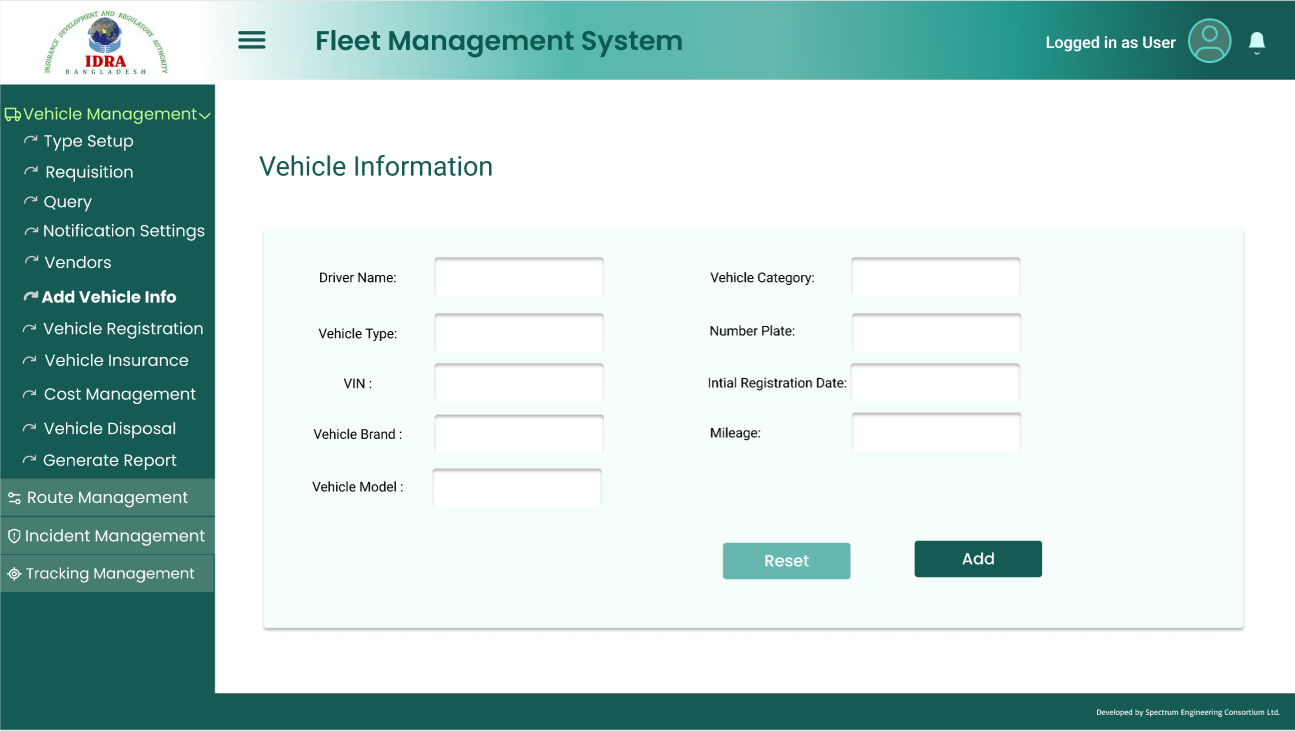Select the Mileage input box
Screen dimensions: 1295x731
[x=935, y=432]
